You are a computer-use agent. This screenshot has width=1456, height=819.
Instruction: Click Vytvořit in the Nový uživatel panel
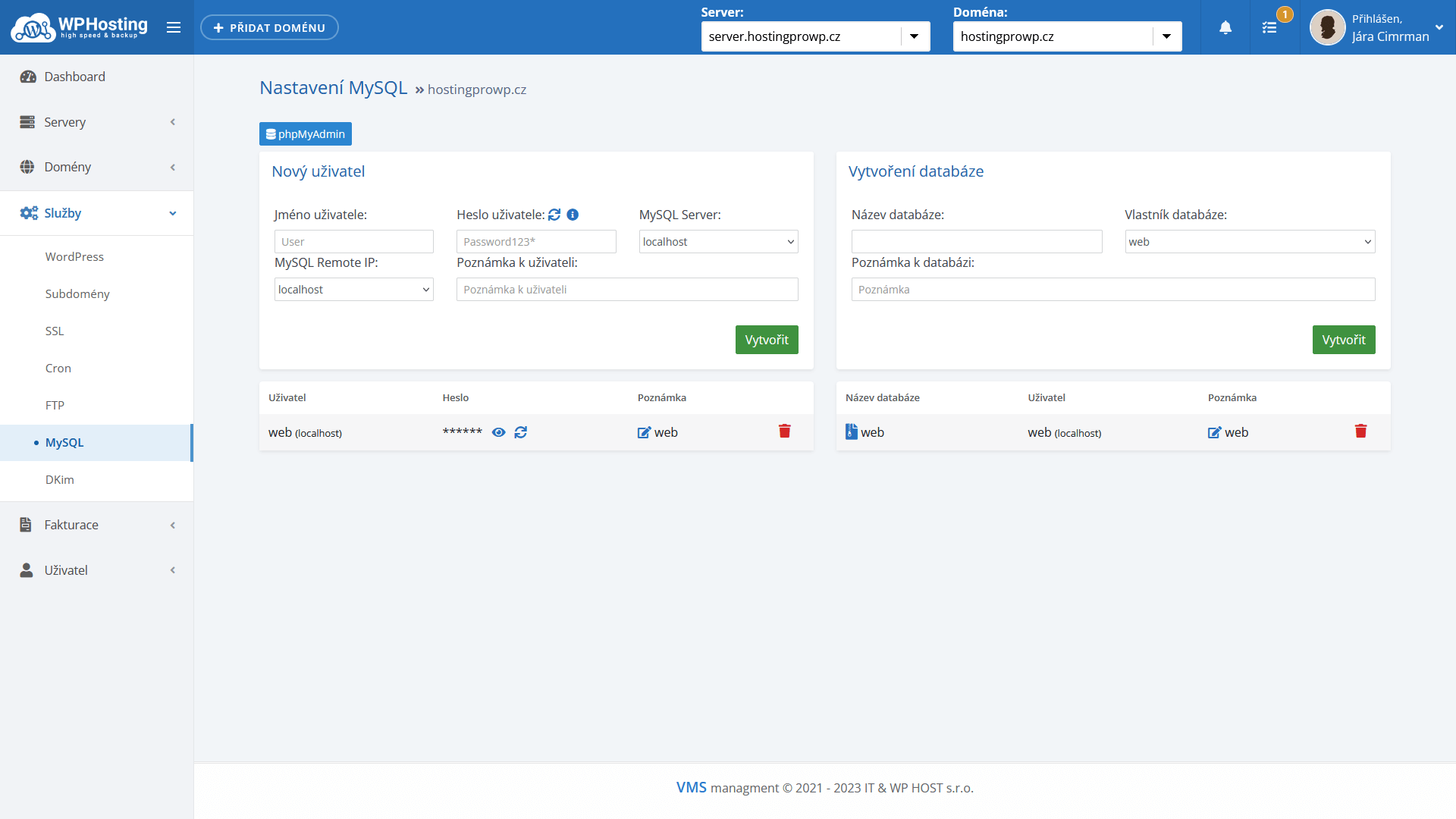coord(766,340)
